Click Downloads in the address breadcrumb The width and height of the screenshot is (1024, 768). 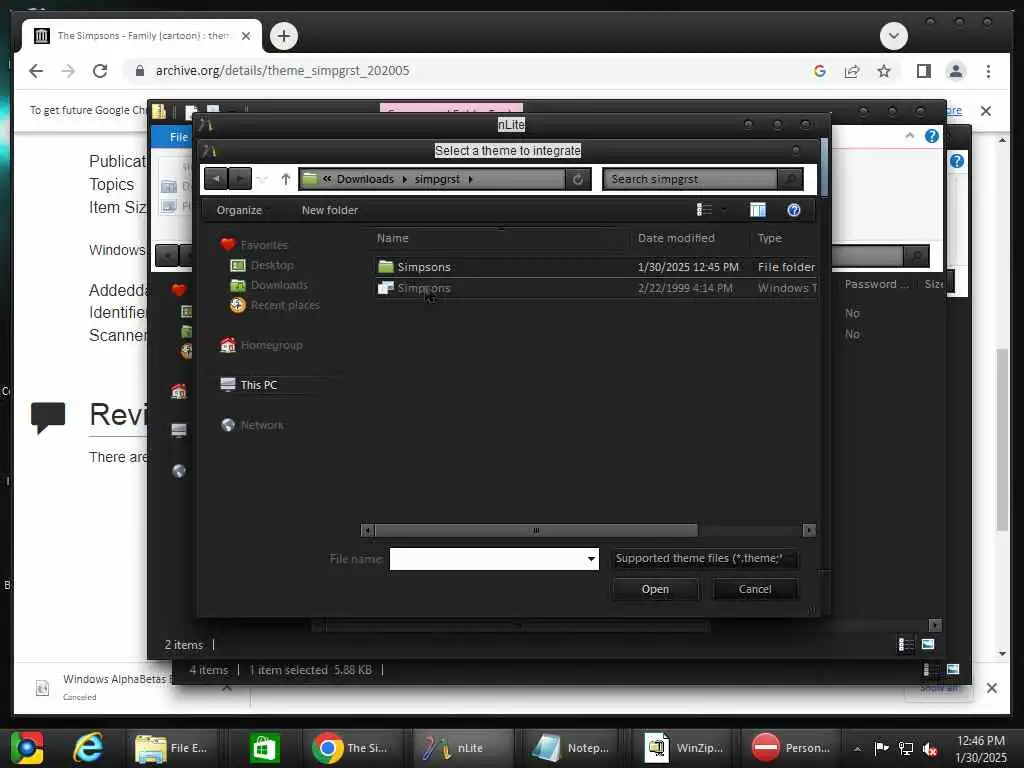[365, 179]
